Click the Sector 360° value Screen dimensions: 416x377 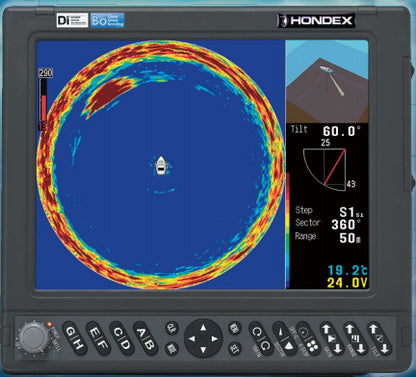pos(346,224)
